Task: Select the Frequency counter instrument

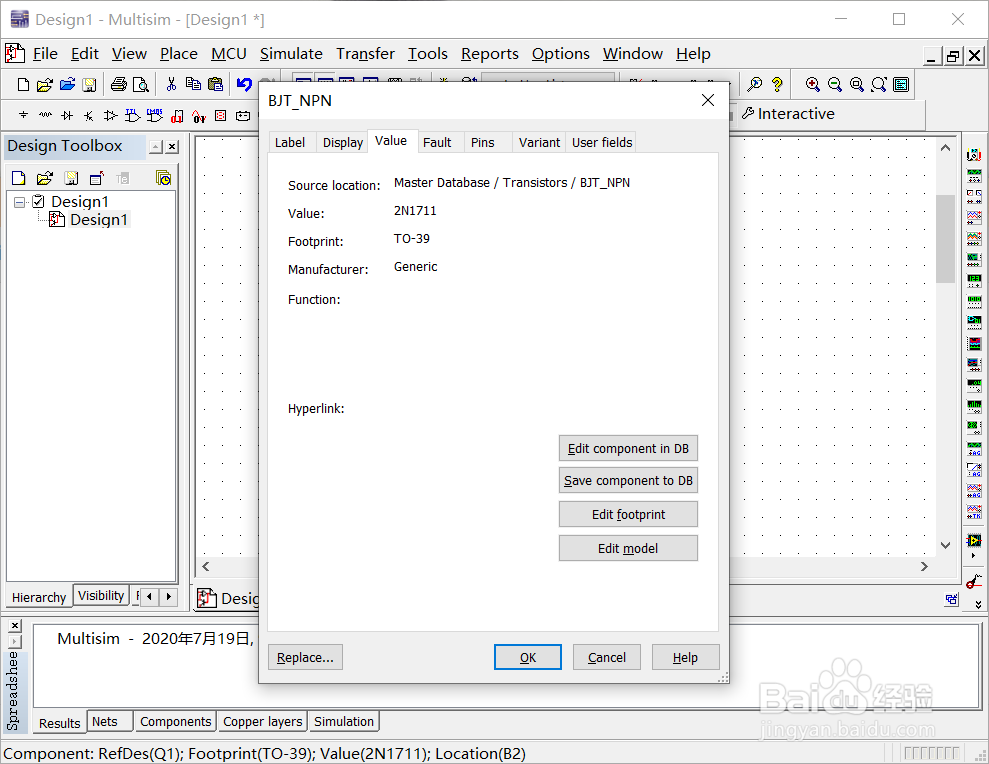Action: [974, 280]
